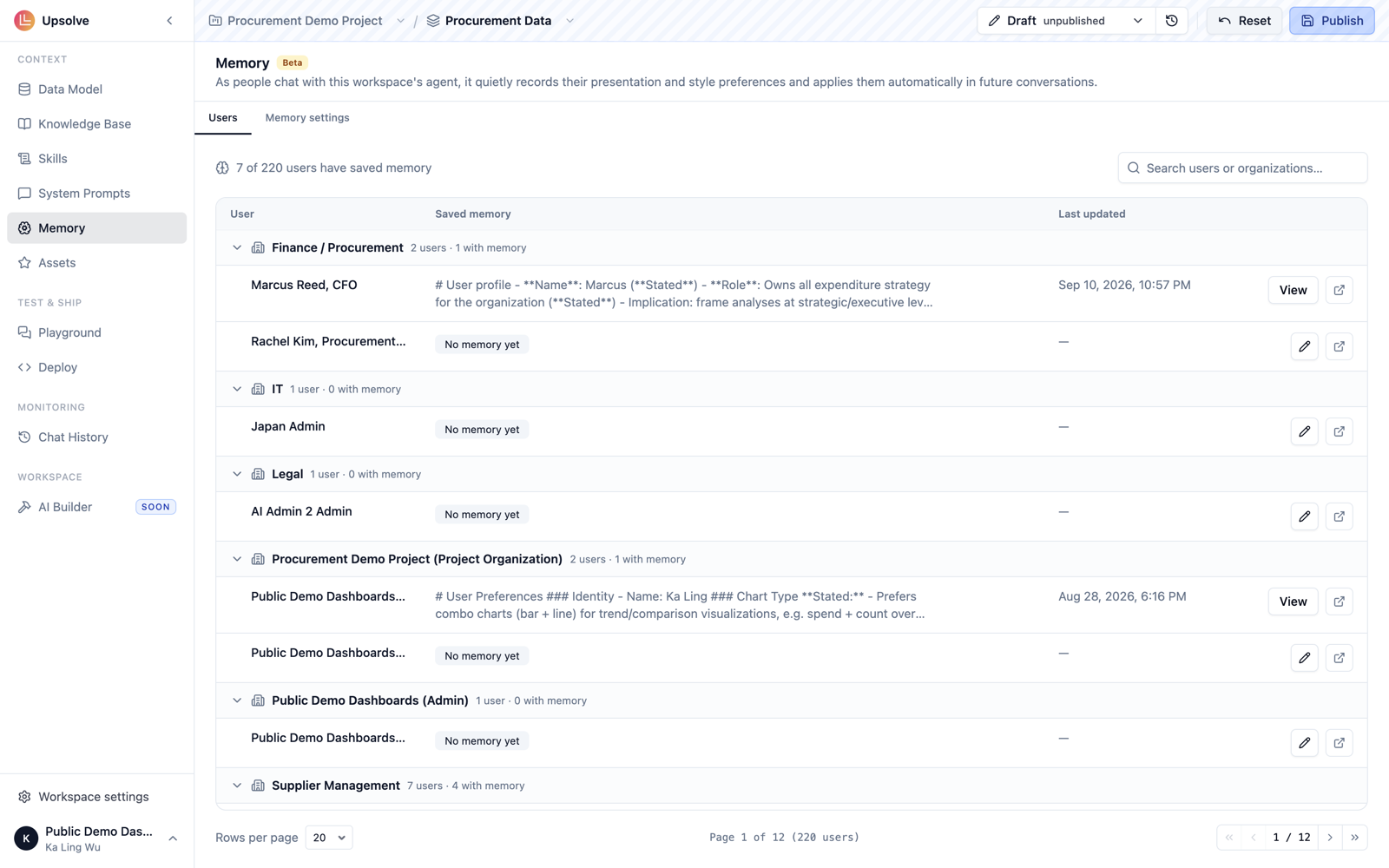Collapse Procurement Demo Project (Project Organization) group
The image size is (1389, 868).
[x=237, y=560]
